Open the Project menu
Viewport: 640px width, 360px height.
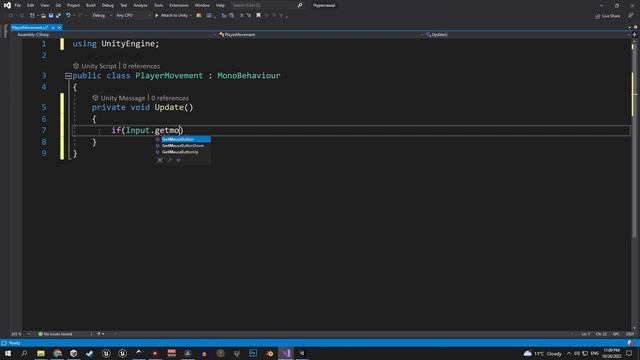click(73, 5)
